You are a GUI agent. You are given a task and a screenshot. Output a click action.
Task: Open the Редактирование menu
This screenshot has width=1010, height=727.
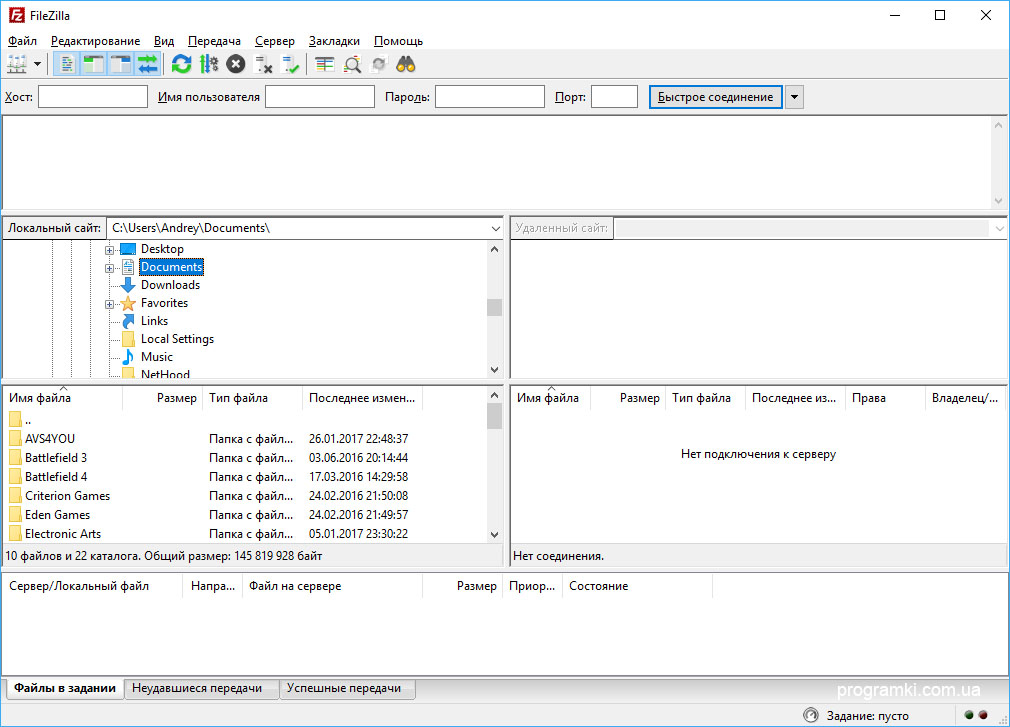(95, 41)
